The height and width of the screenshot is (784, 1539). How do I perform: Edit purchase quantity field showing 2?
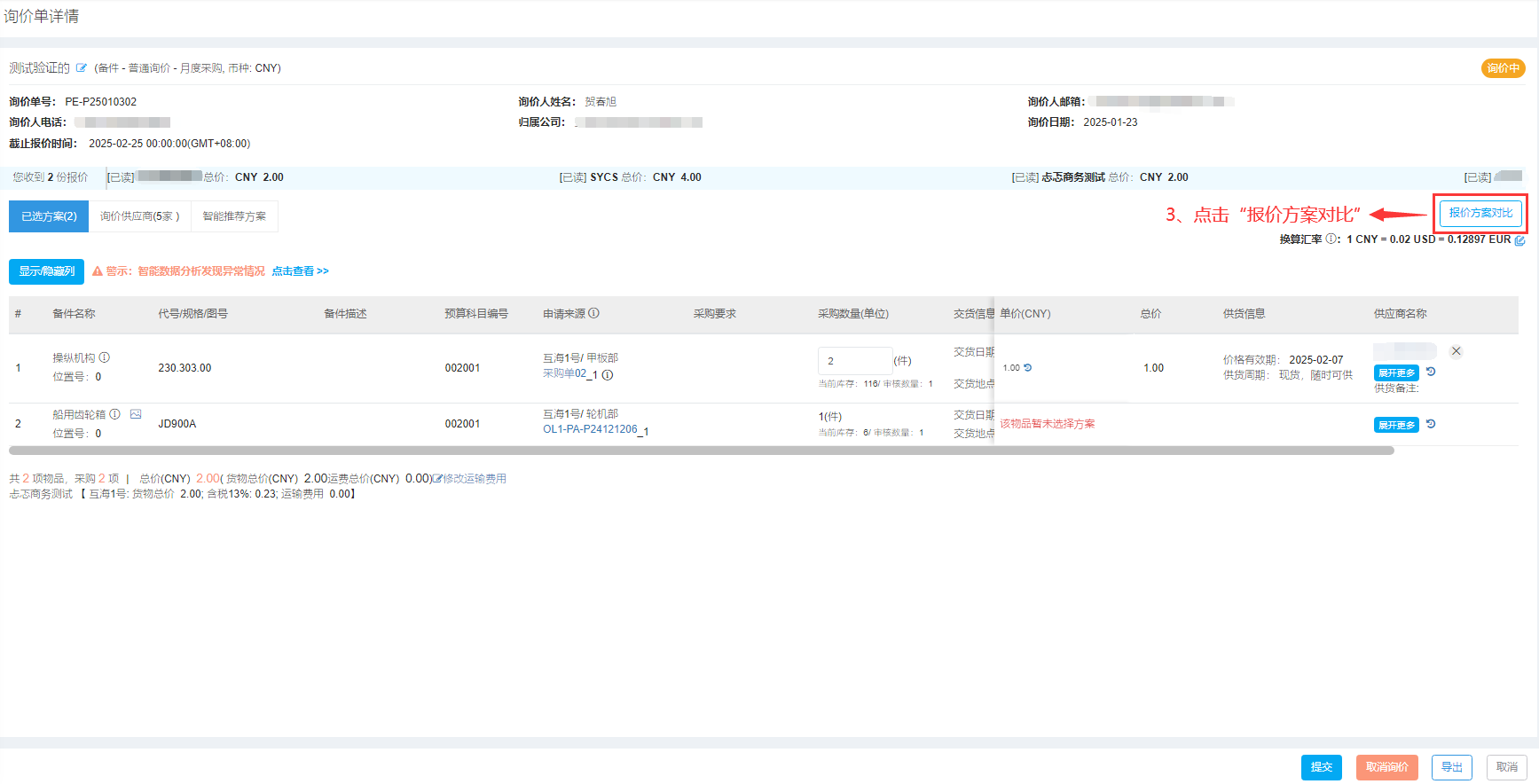(x=854, y=361)
